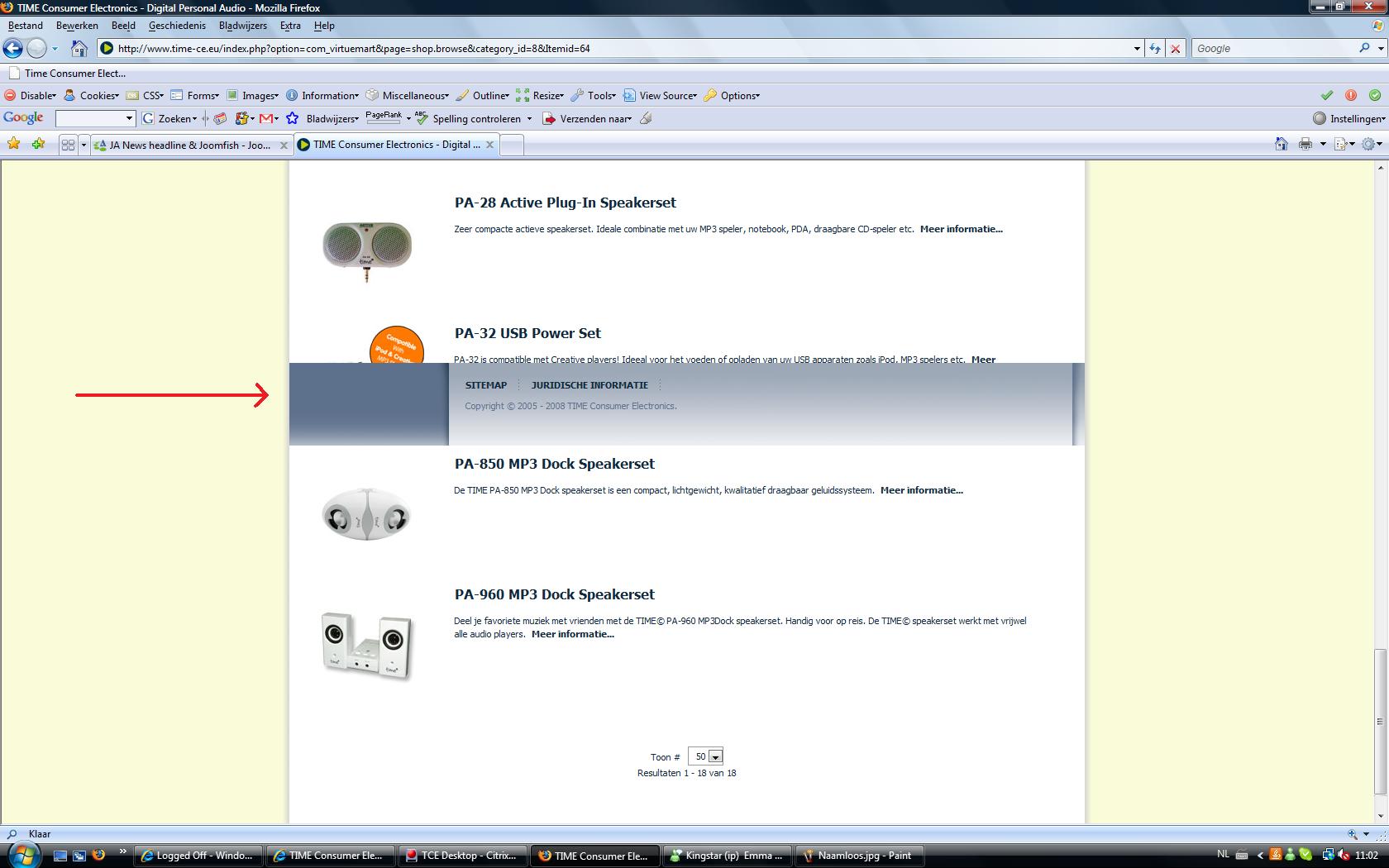Open the Resize dropdown menu
This screenshot has height=868, width=1389.
[x=540, y=95]
